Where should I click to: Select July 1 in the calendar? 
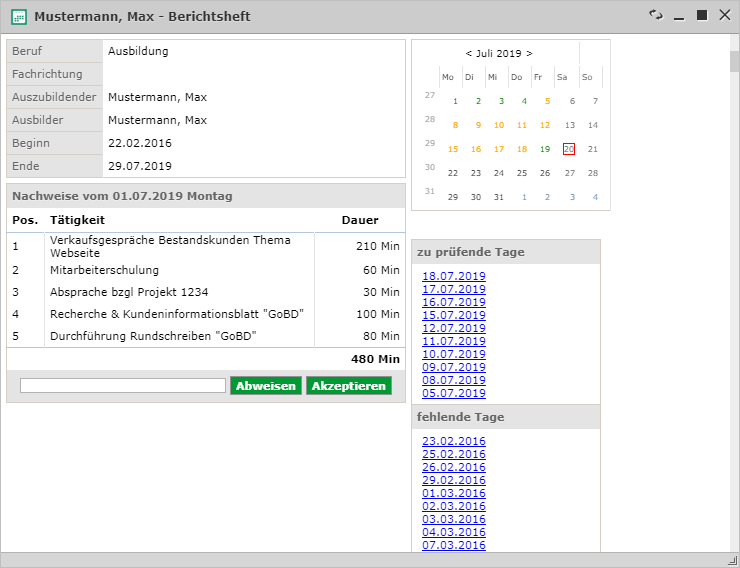pos(455,101)
